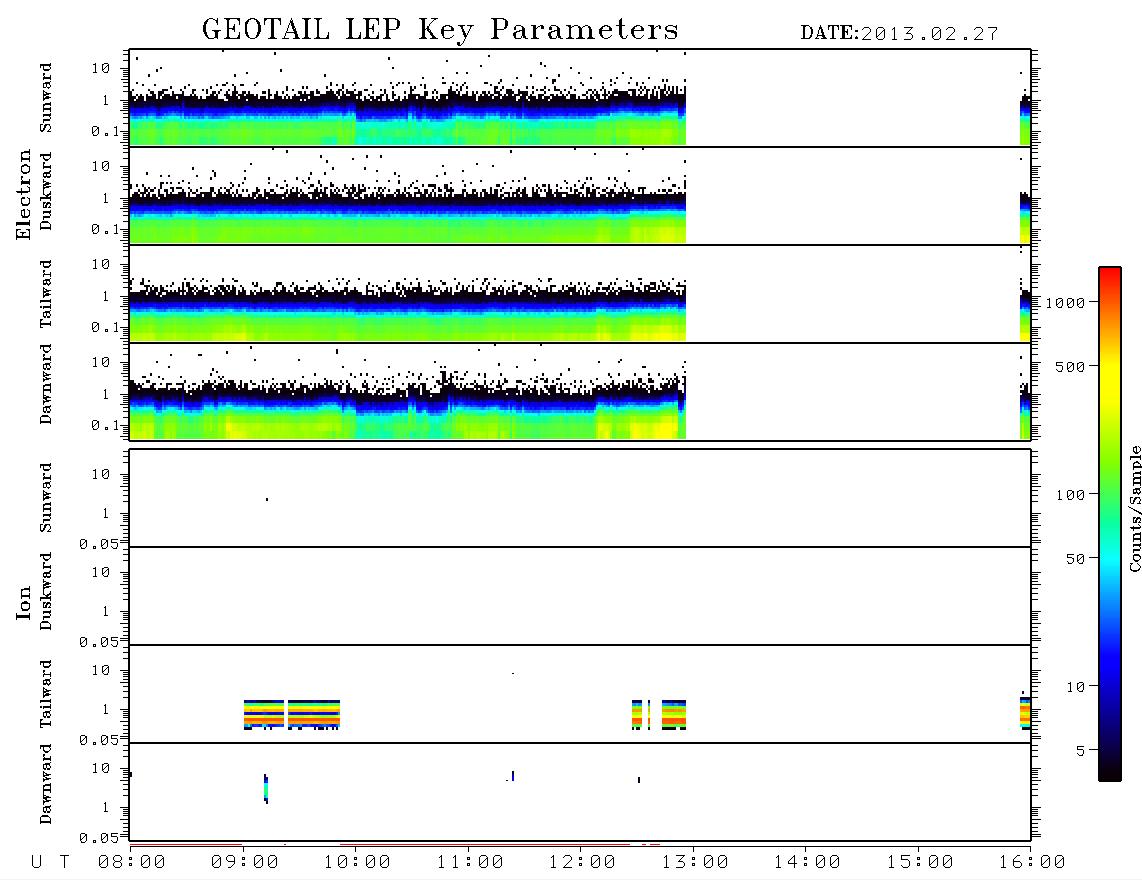Click the Electron Tailward spectrogram data
Screen dimensions: 1142x880
coord(408,313)
